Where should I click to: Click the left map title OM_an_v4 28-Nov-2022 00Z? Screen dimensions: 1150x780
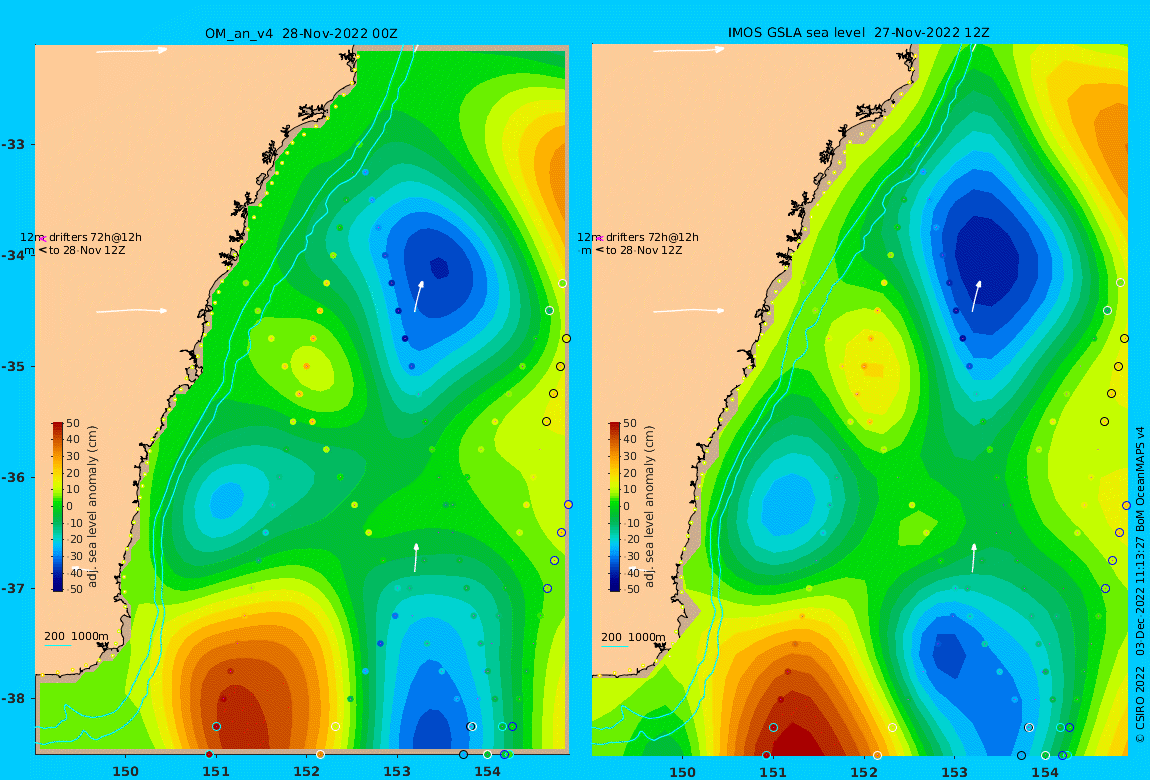click(x=301, y=34)
